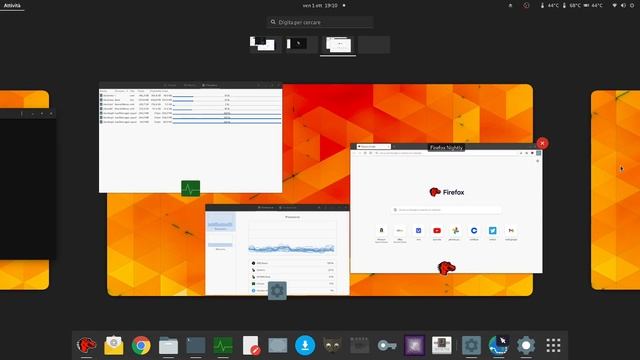The image size is (640, 360).
Task: Close the Firefox Nightly window with red X
Action: 542,143
